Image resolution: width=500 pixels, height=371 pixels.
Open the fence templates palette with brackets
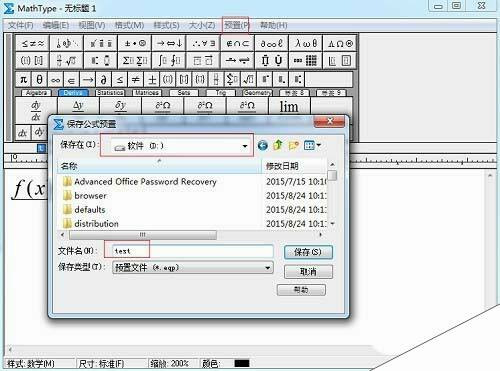[32, 61]
